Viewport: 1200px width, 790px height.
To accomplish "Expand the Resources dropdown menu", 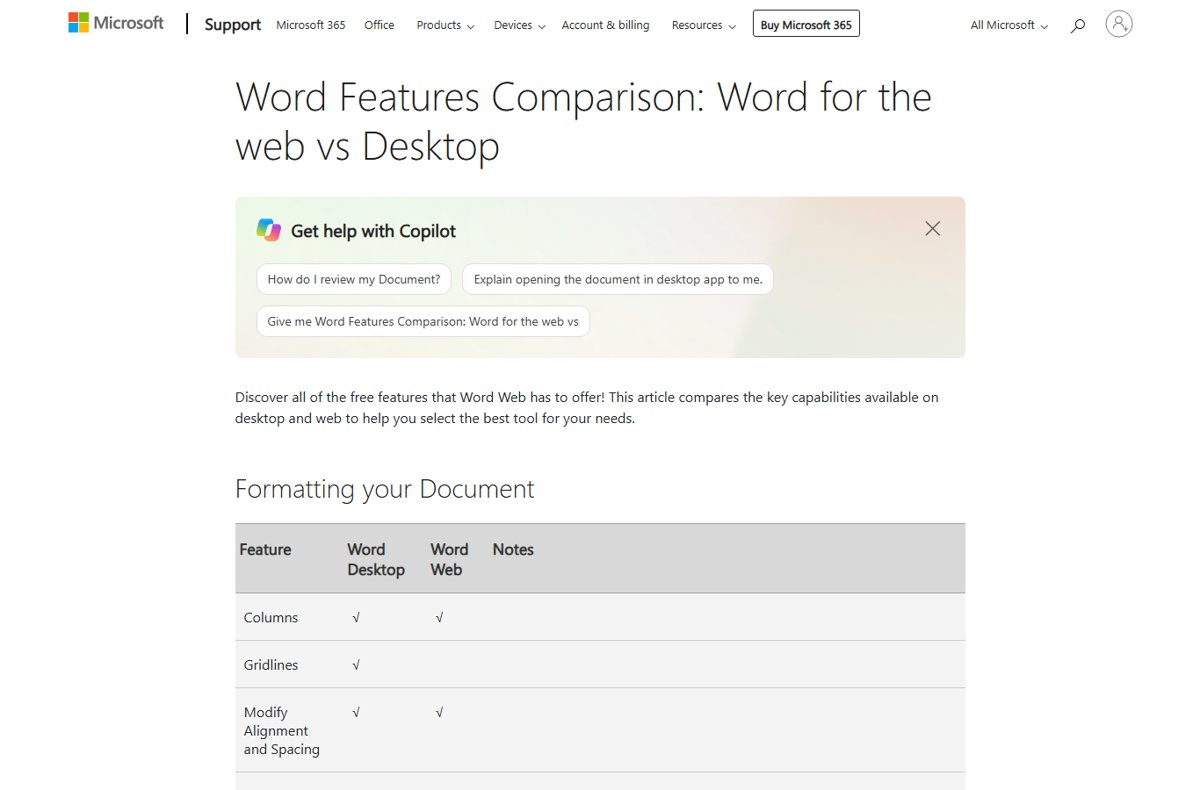I will tap(704, 25).
